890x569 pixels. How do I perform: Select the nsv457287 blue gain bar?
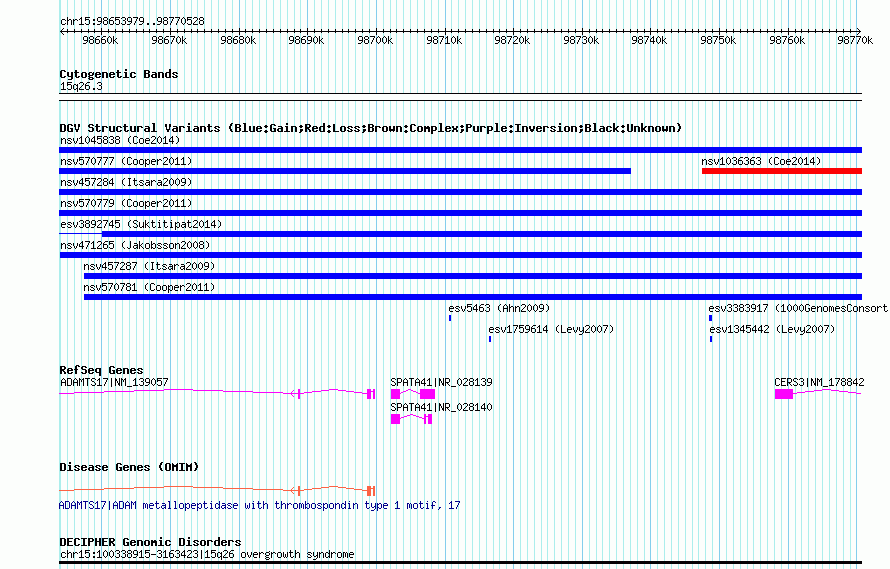coord(473,276)
